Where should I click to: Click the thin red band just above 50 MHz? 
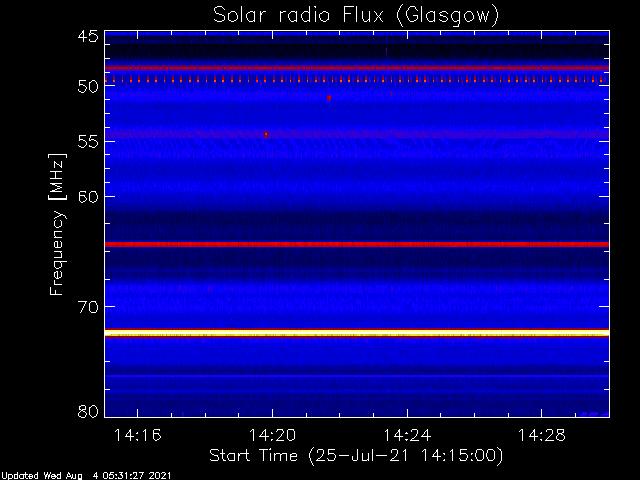(x=357, y=68)
